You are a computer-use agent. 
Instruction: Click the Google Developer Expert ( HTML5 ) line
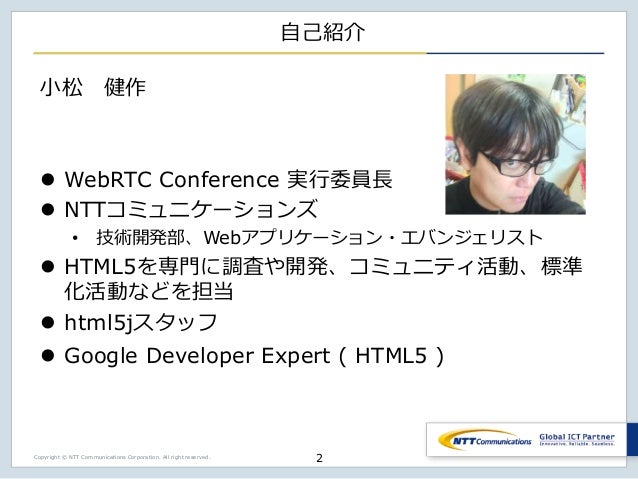click(x=254, y=356)
